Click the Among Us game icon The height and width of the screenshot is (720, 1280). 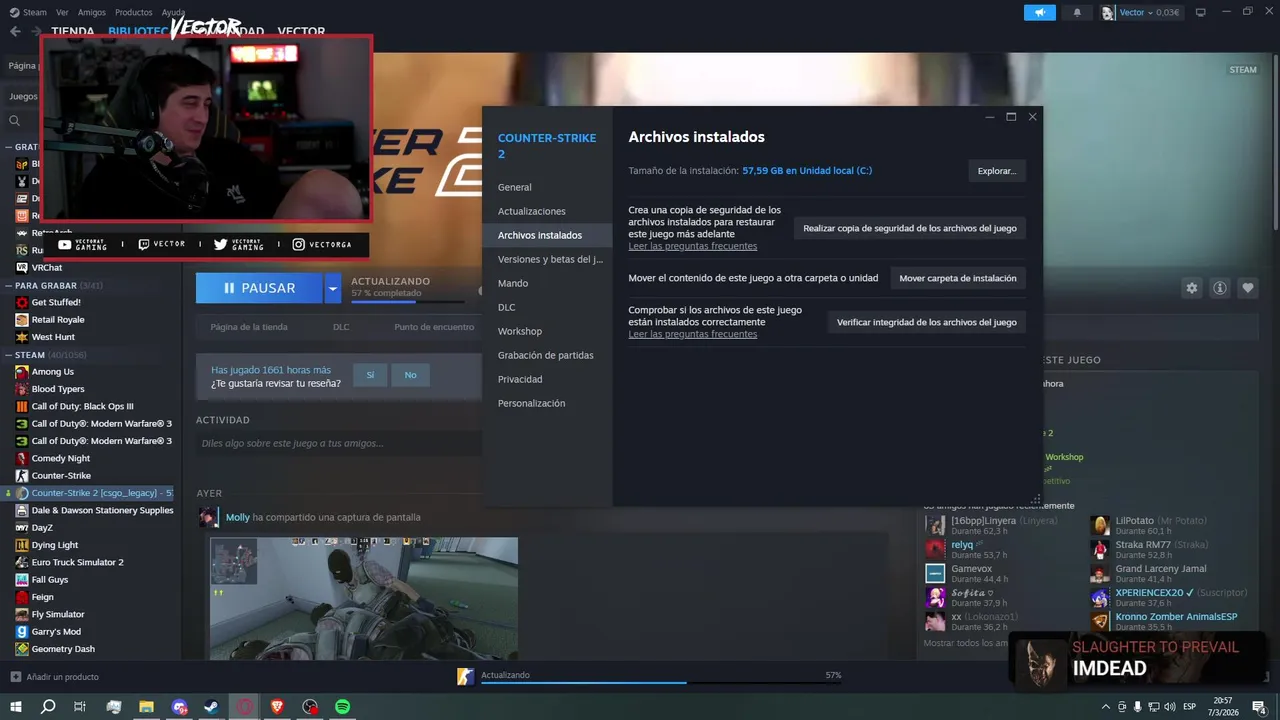[x=22, y=371]
